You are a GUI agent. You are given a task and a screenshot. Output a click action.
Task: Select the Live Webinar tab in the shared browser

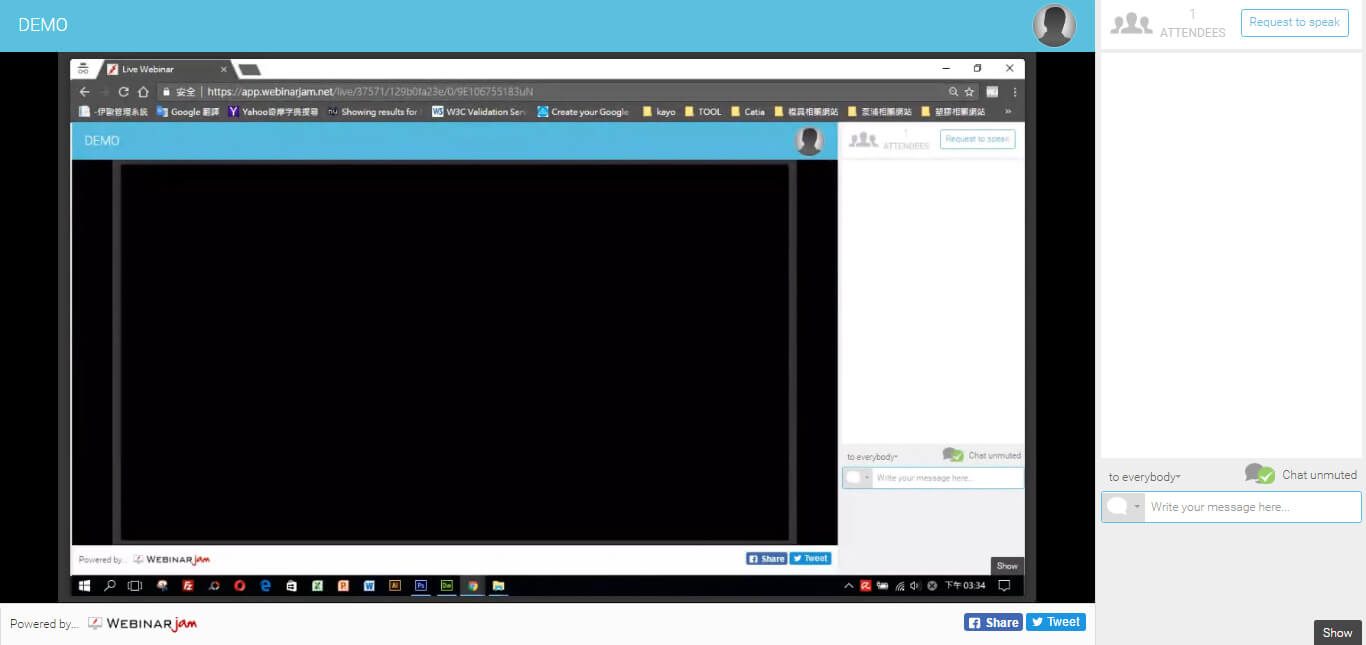point(160,69)
